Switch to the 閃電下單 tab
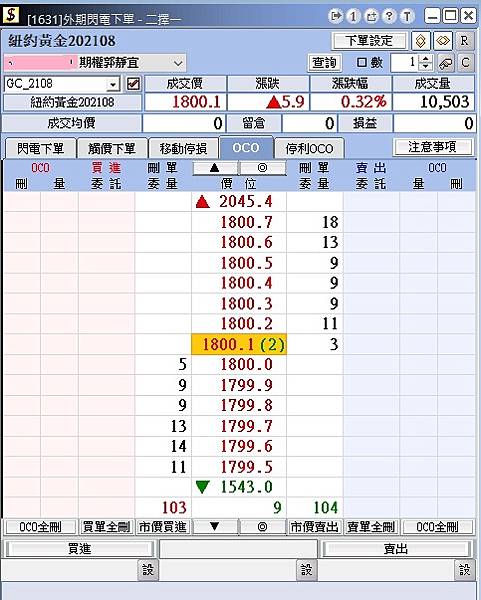 coord(41,148)
